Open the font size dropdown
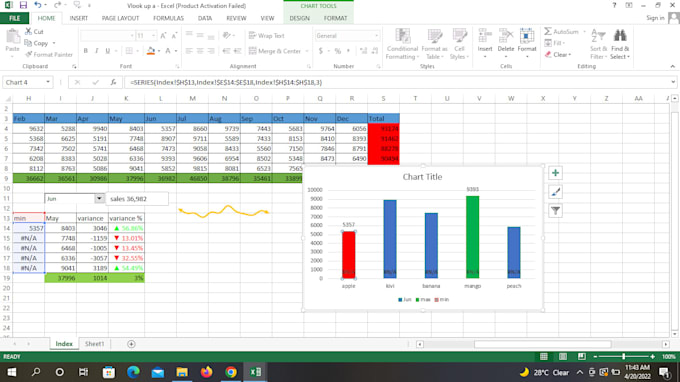680x382 pixels. tap(153, 36)
